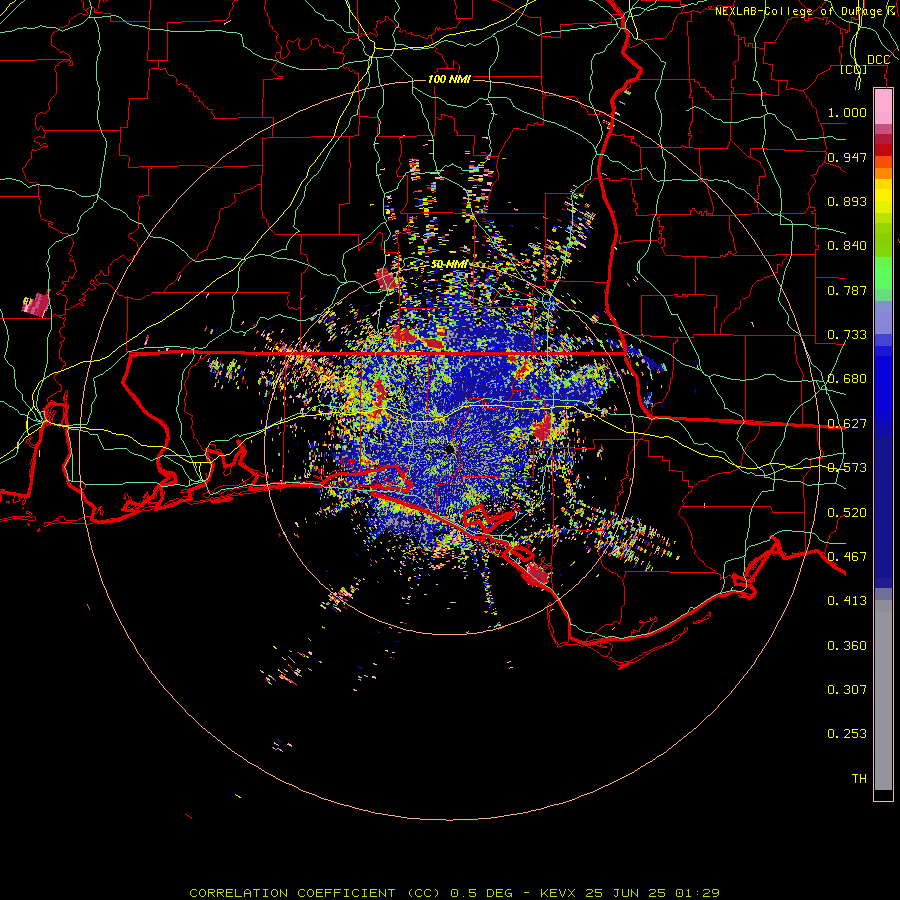Pick the bright blue swatch beside 0.680
900x900 pixels.
pyautogui.click(x=883, y=385)
